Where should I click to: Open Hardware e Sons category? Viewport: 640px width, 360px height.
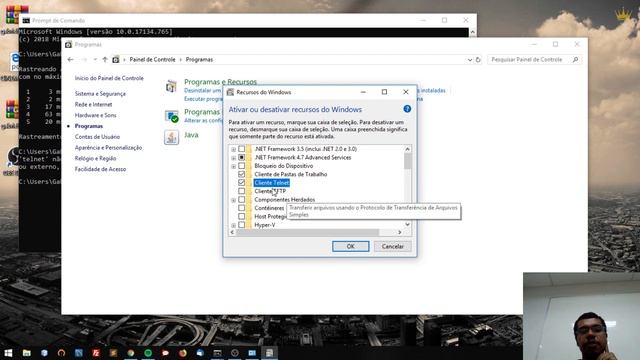click(96, 115)
